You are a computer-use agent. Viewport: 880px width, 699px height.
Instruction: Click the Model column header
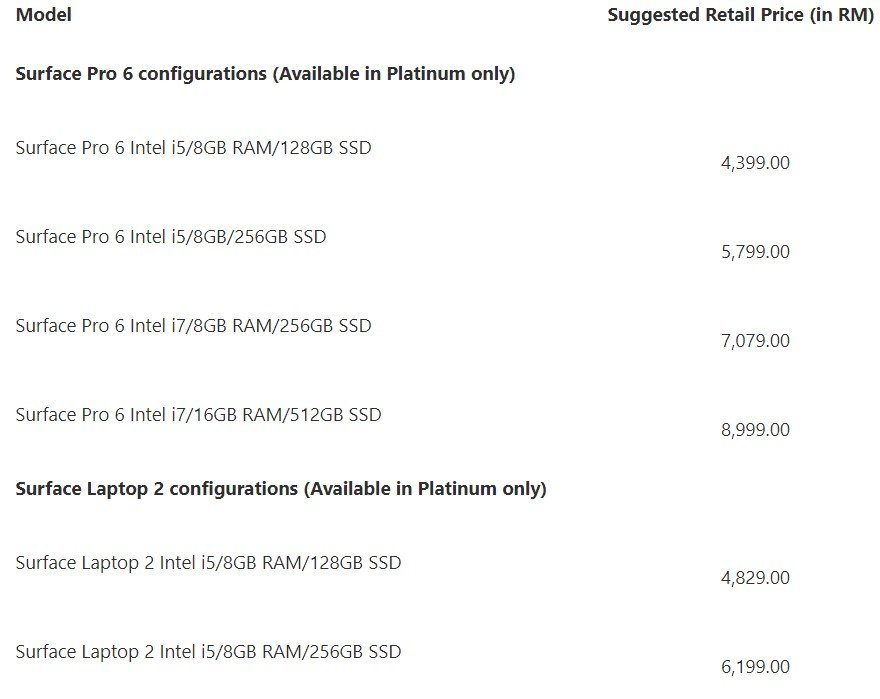(x=44, y=15)
